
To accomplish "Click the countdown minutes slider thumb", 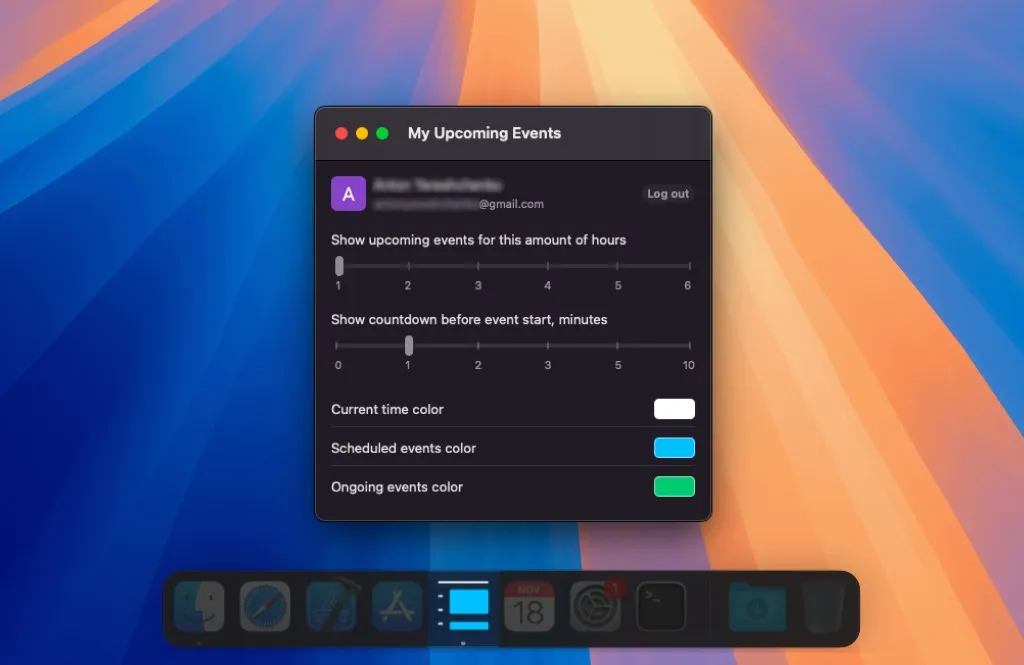I will [409, 346].
